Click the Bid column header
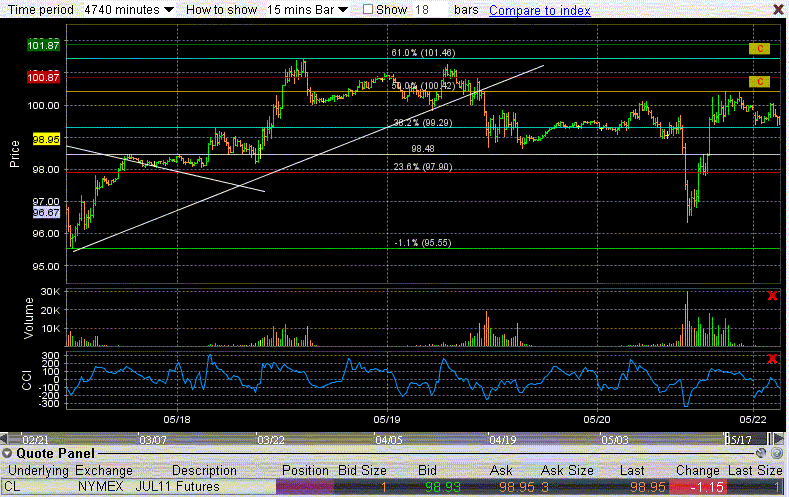Image resolution: width=789 pixels, height=497 pixels. pos(427,470)
